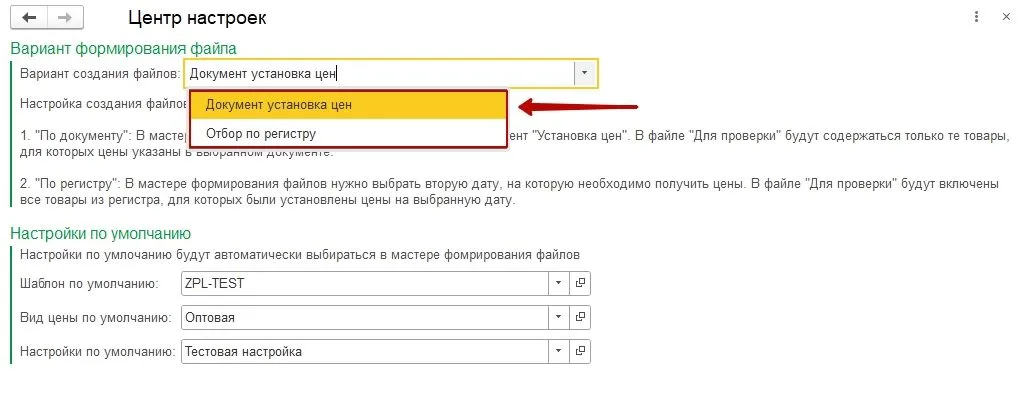Click the green Настройки по умолчанию section heading

pos(101,233)
